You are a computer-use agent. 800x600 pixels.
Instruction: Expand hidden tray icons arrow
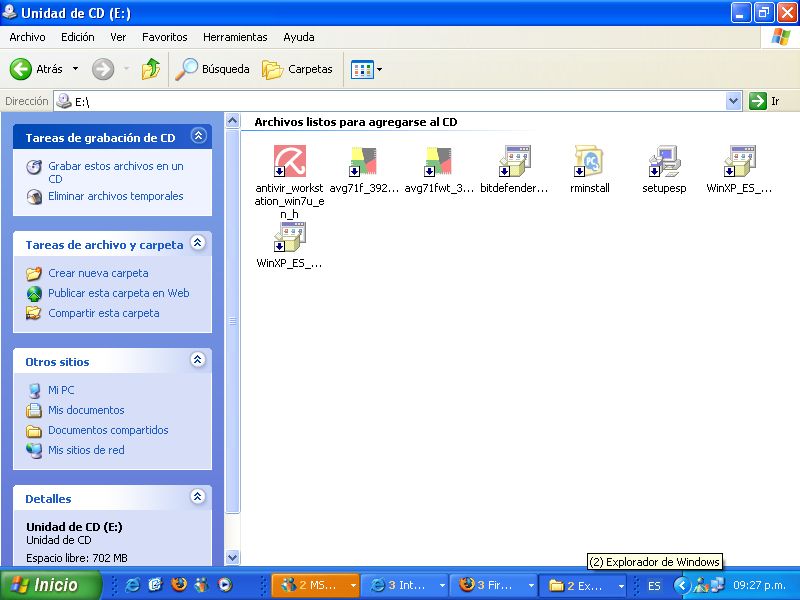pos(682,585)
